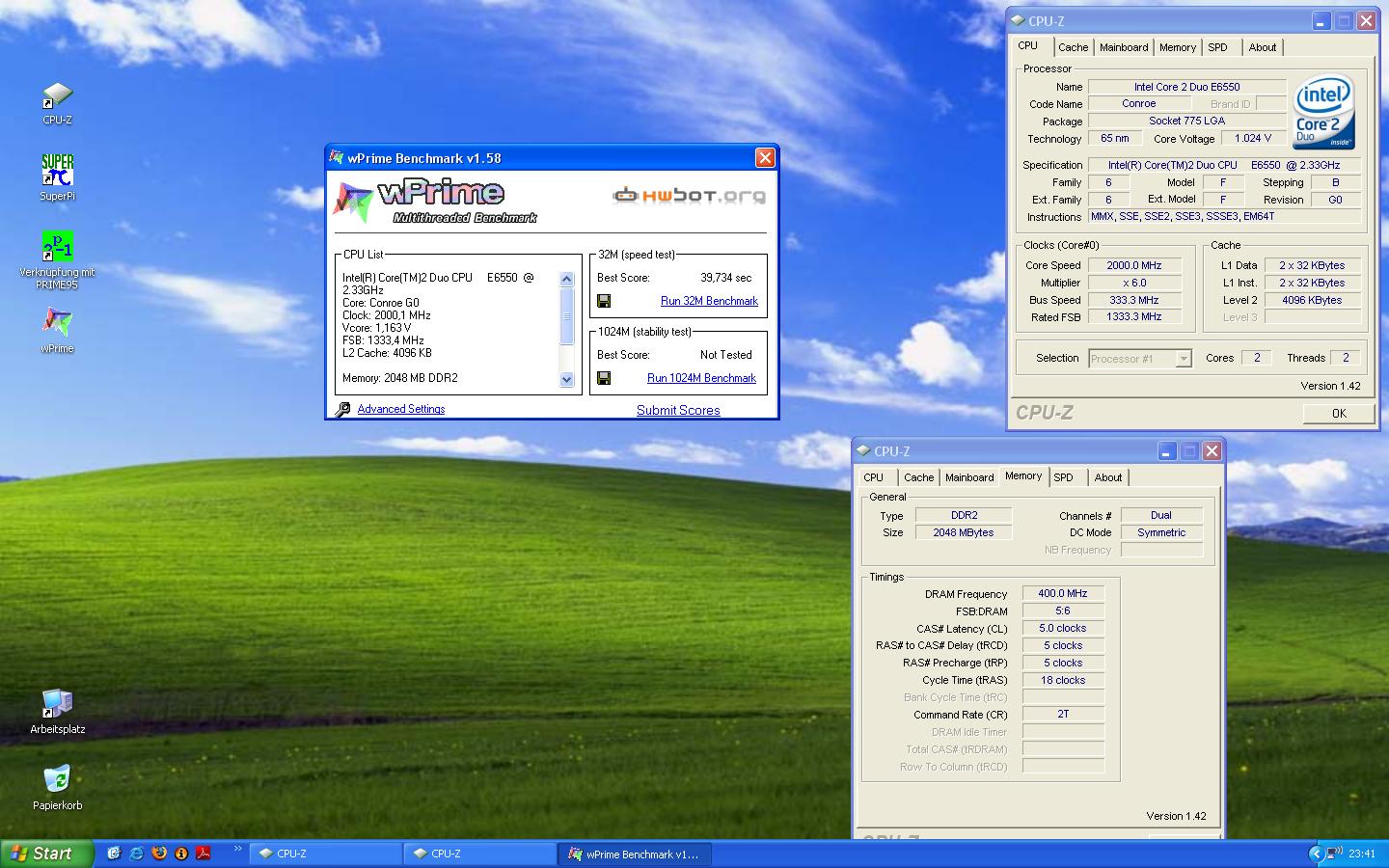This screenshot has width=1389, height=868.
Task: Click the Package value Socket 775 LGA
Action: (1187, 121)
